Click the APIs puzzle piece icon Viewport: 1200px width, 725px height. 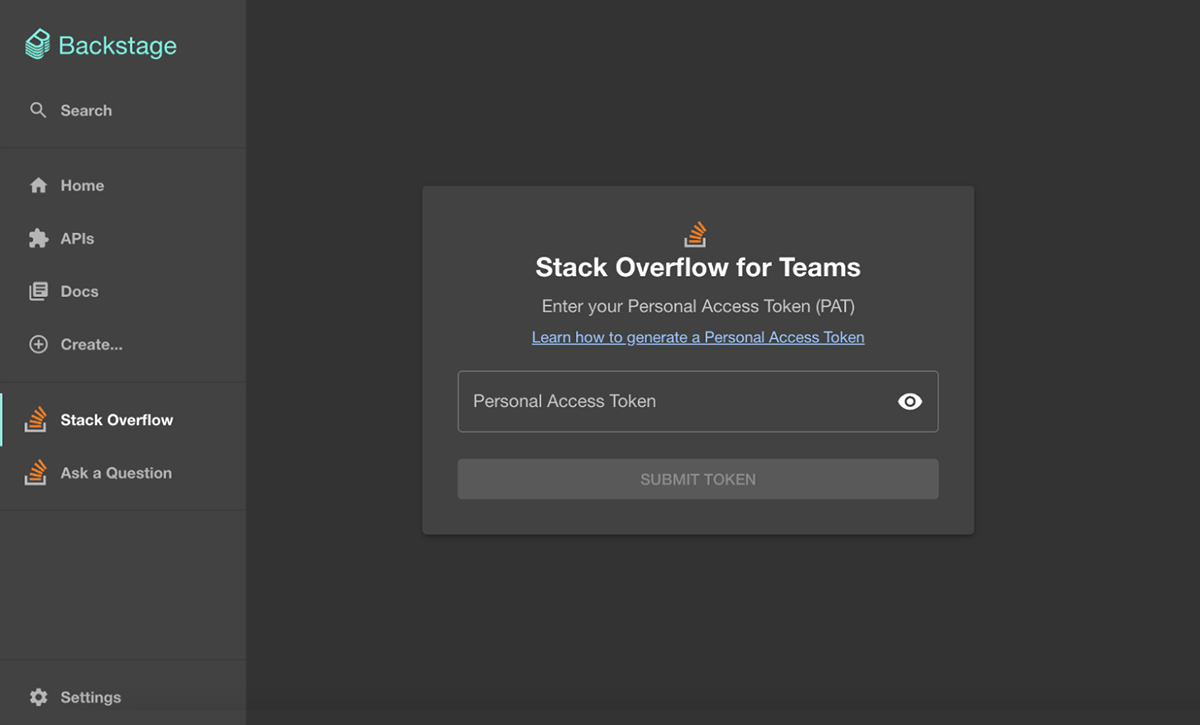(38, 238)
